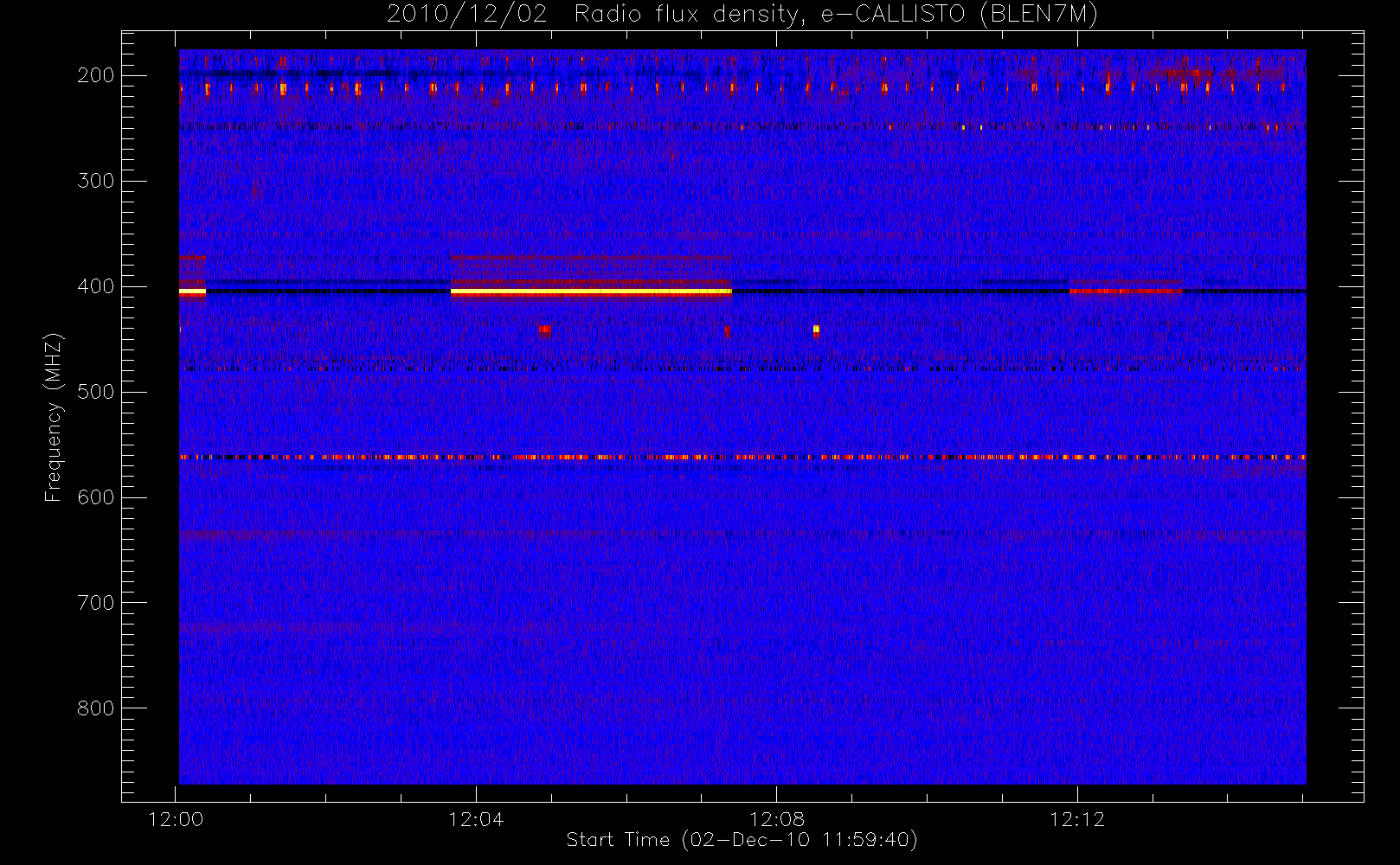Click the 400 frequency tick label
The width and height of the screenshot is (1400, 865).
pos(96,286)
